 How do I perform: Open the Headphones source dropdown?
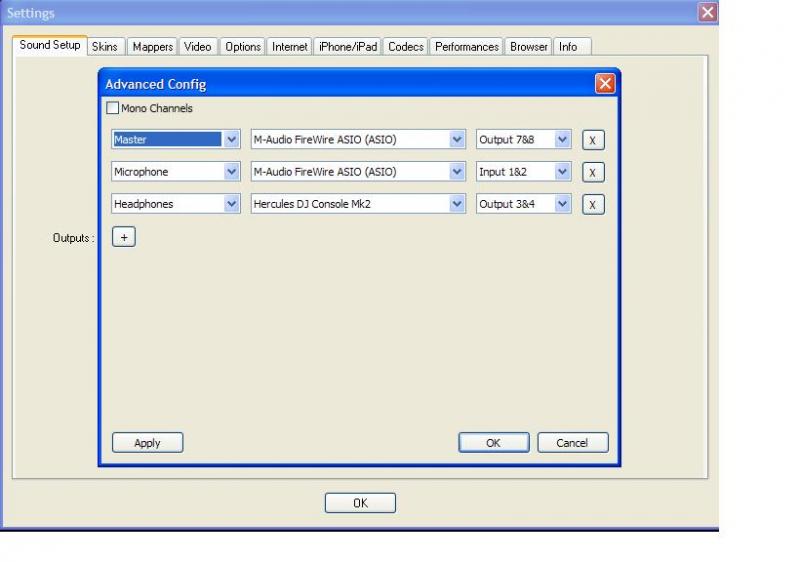[x=176, y=203]
